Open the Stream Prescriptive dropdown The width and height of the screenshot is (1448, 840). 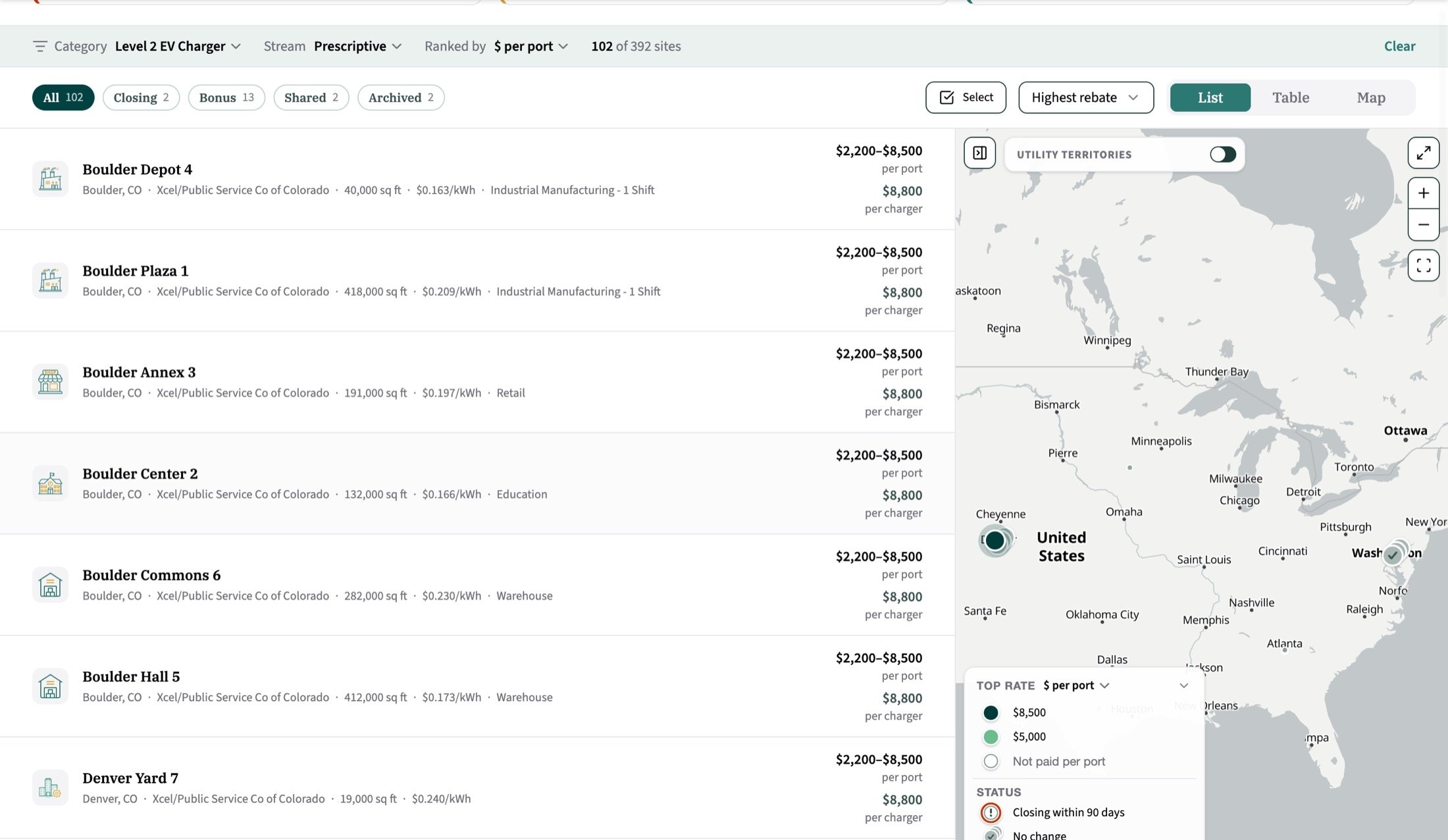(x=357, y=46)
